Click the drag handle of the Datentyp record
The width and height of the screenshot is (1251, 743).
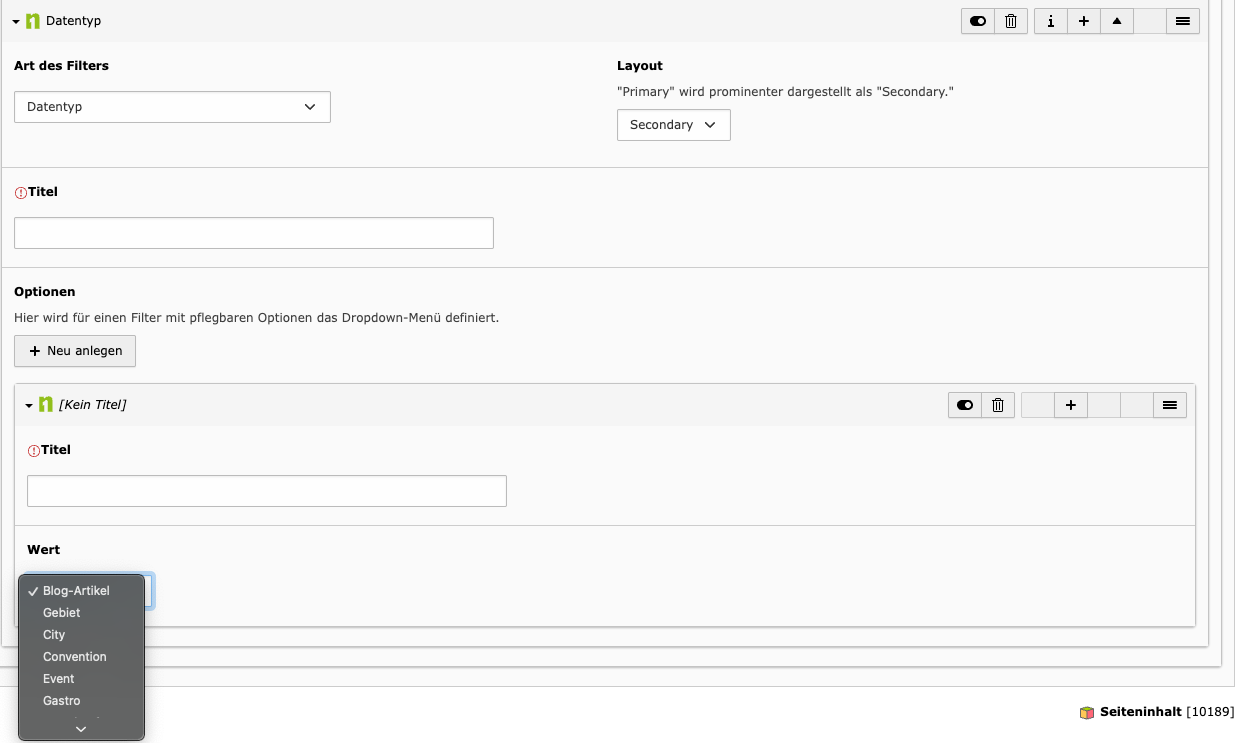[x=1183, y=21]
